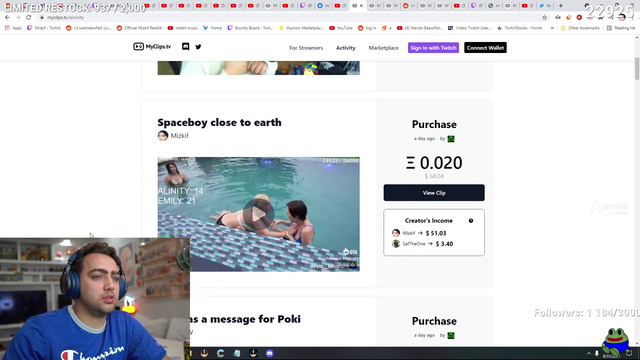This screenshot has width=640, height=360.
Task: Open the Activity nav item
Action: pyautogui.click(x=346, y=48)
